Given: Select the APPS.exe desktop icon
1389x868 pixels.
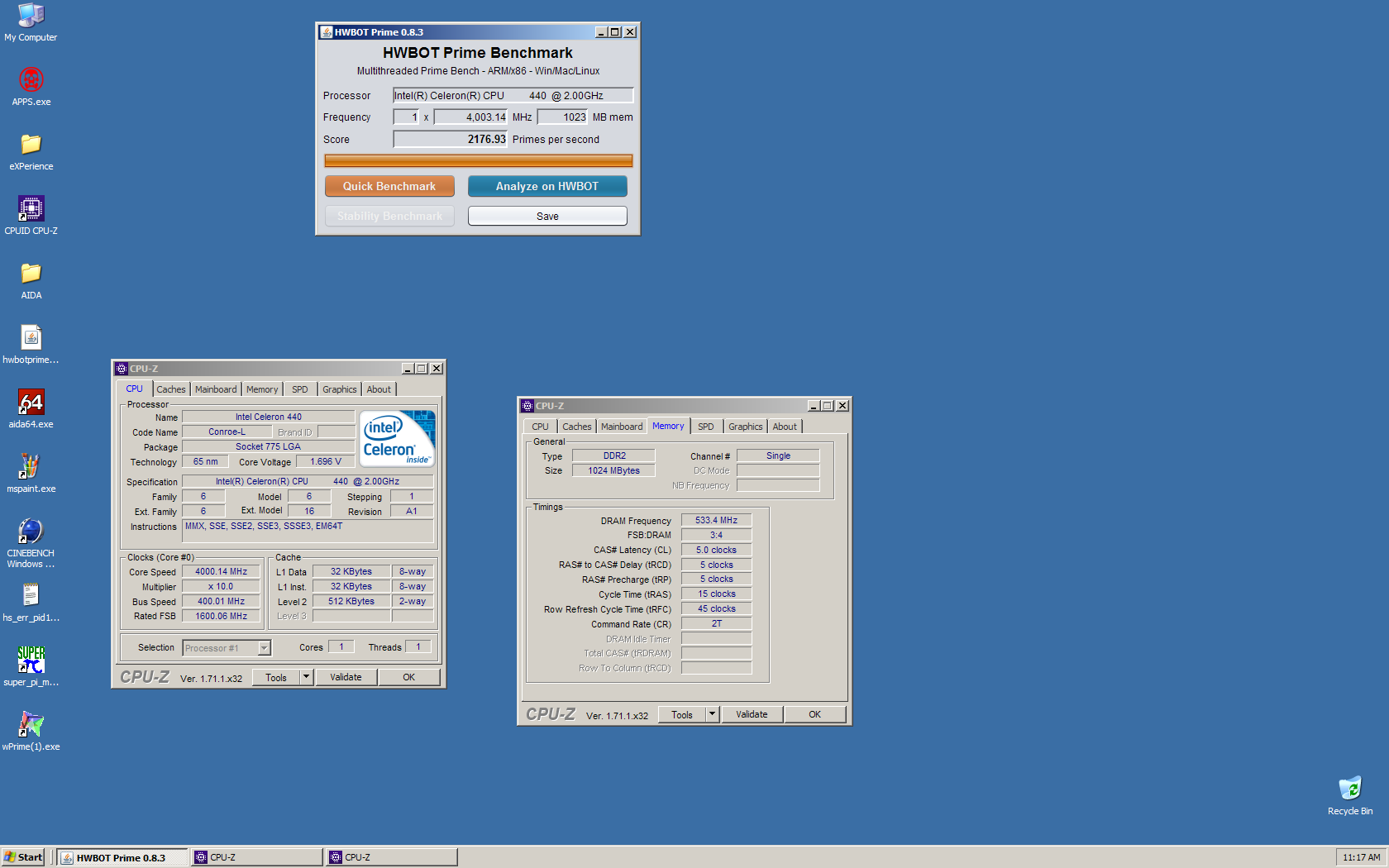Looking at the screenshot, I should tap(31, 87).
